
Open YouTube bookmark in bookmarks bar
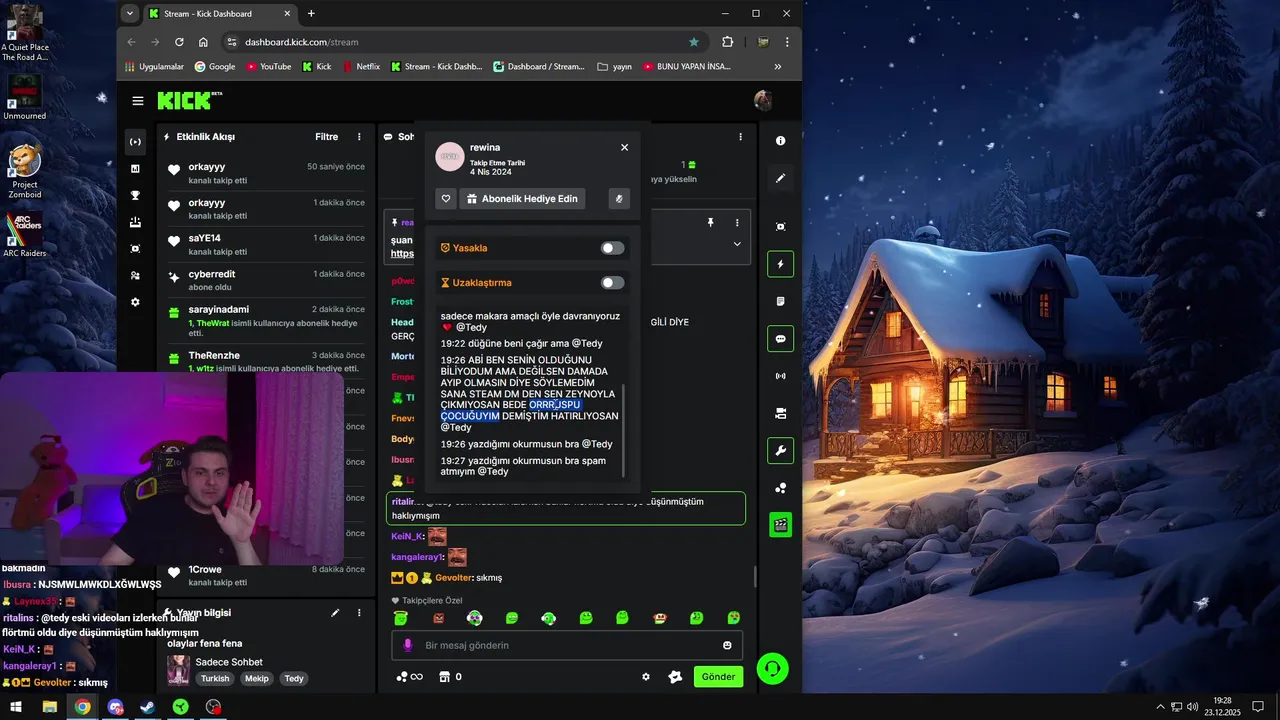[x=268, y=67]
